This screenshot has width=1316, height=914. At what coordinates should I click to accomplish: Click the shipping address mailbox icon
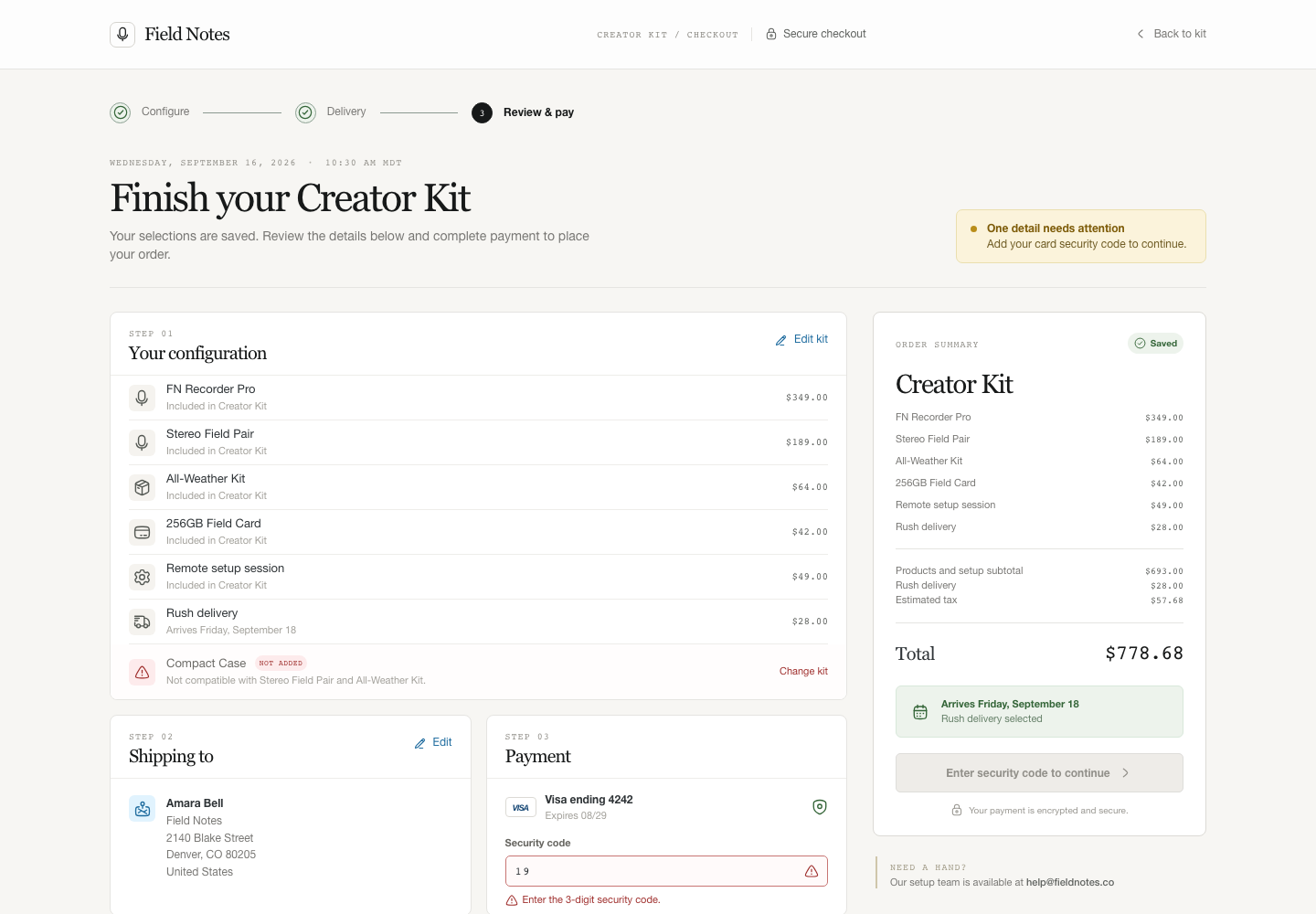pos(142,809)
